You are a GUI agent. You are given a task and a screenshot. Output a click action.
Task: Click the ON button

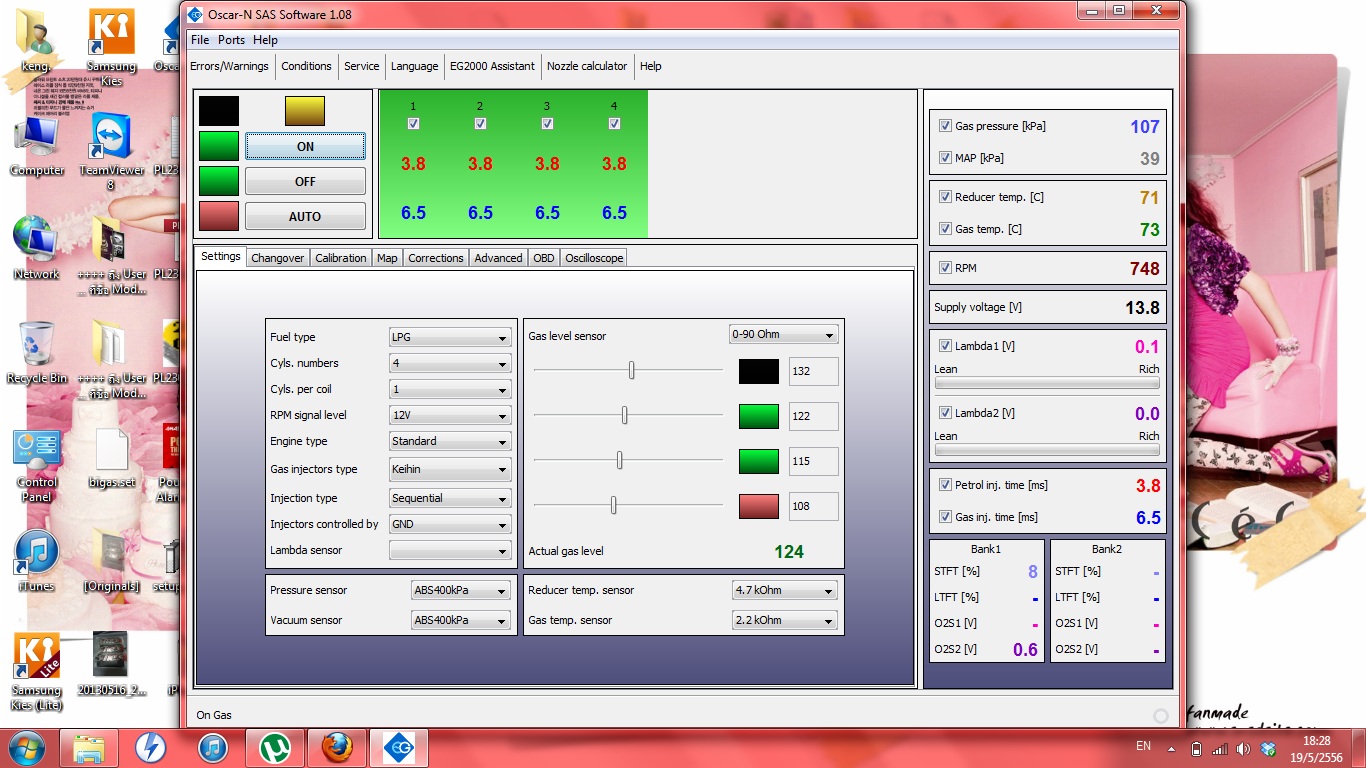coord(305,146)
